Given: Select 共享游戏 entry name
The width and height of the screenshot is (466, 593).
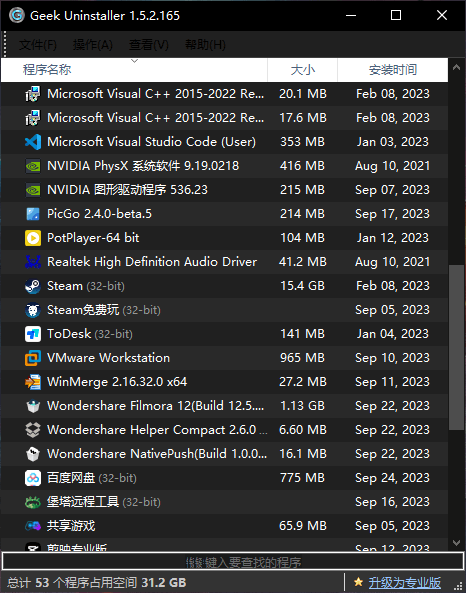Looking at the screenshot, I should [x=71, y=526].
